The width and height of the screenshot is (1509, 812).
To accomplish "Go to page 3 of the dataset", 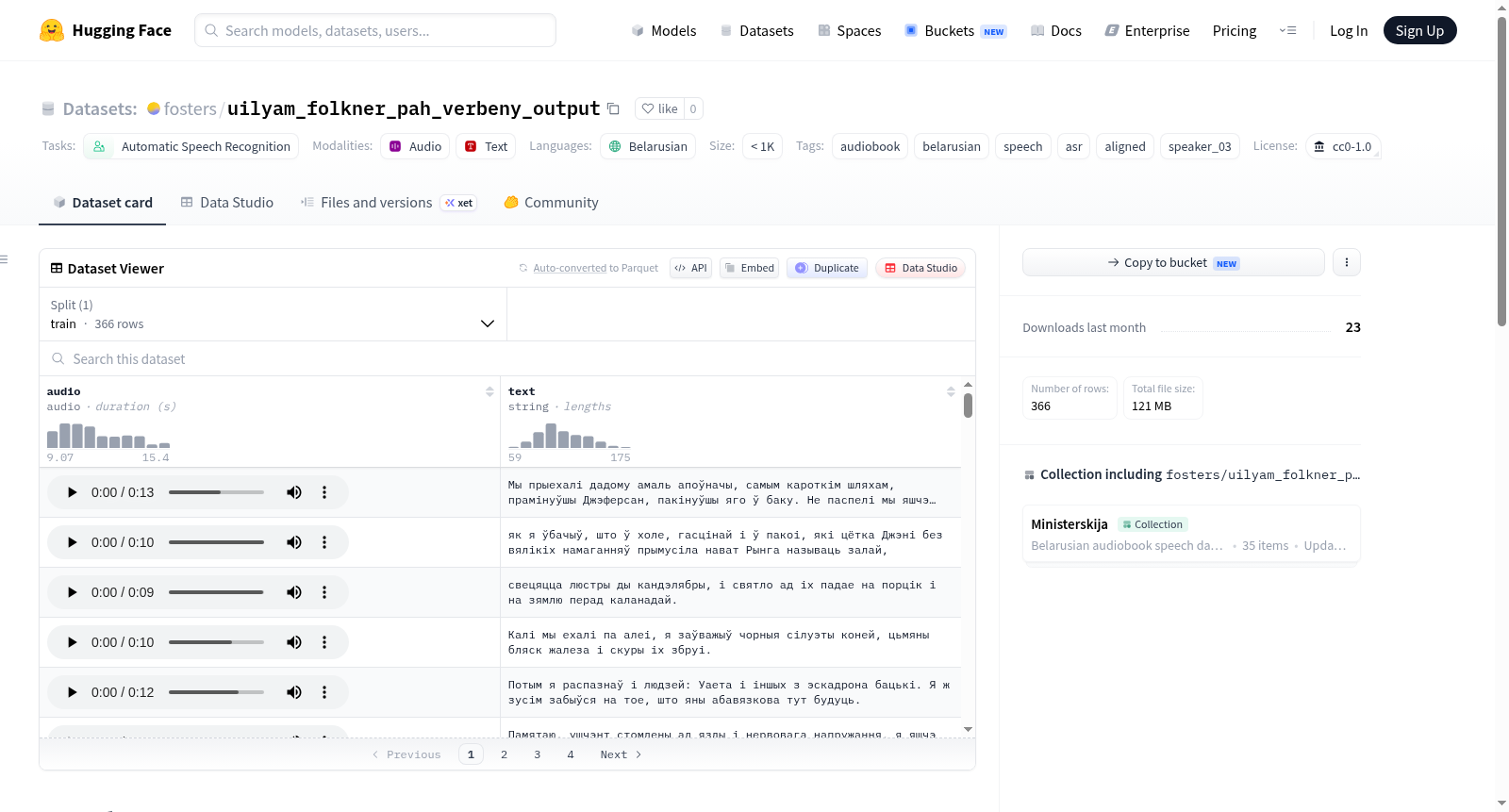I will (x=538, y=754).
